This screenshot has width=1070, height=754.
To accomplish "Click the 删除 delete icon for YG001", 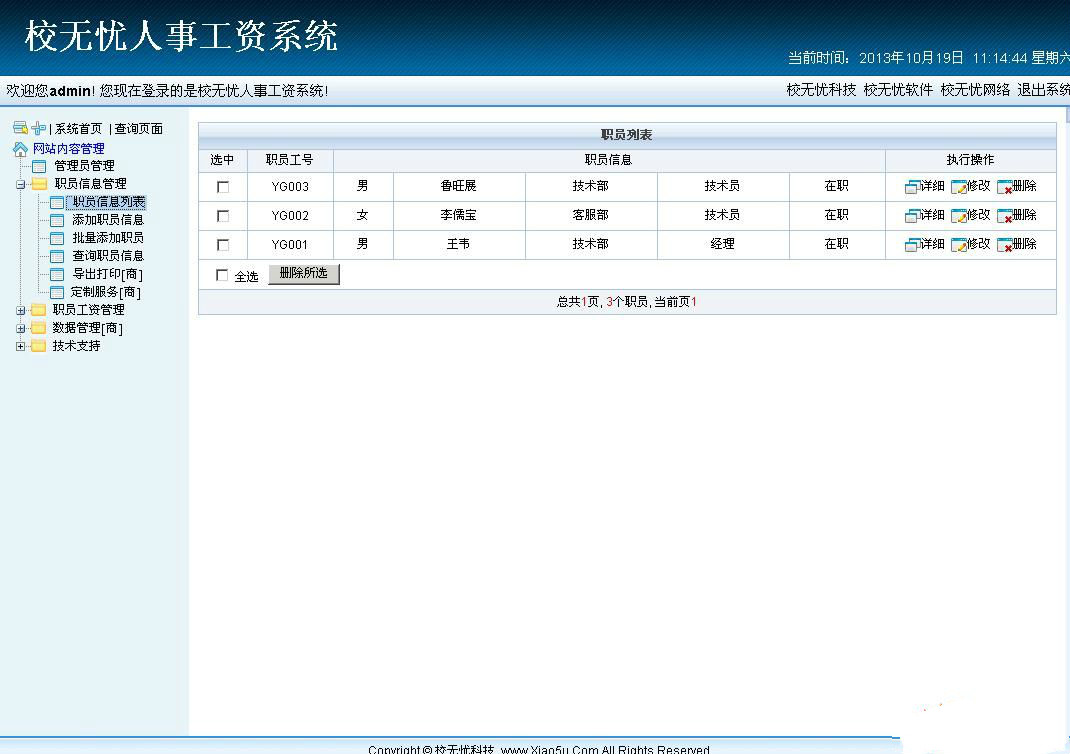I will (1004, 245).
